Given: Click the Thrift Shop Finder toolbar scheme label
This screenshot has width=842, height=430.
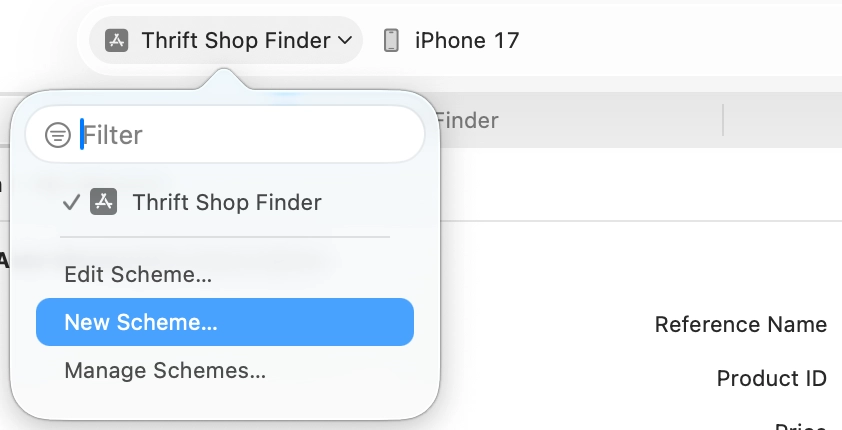Looking at the screenshot, I should pos(235,41).
